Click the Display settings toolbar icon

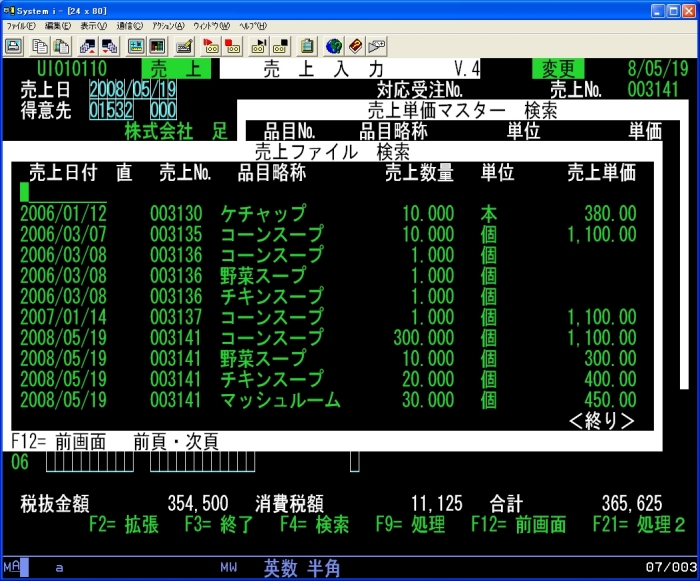[135, 45]
